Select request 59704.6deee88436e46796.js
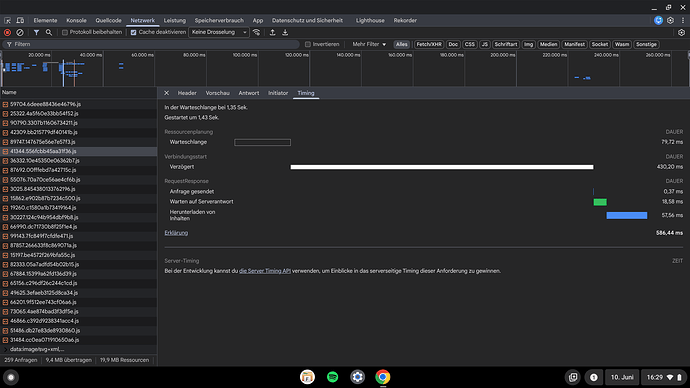Viewport: 690px width, 388px height. (78, 104)
